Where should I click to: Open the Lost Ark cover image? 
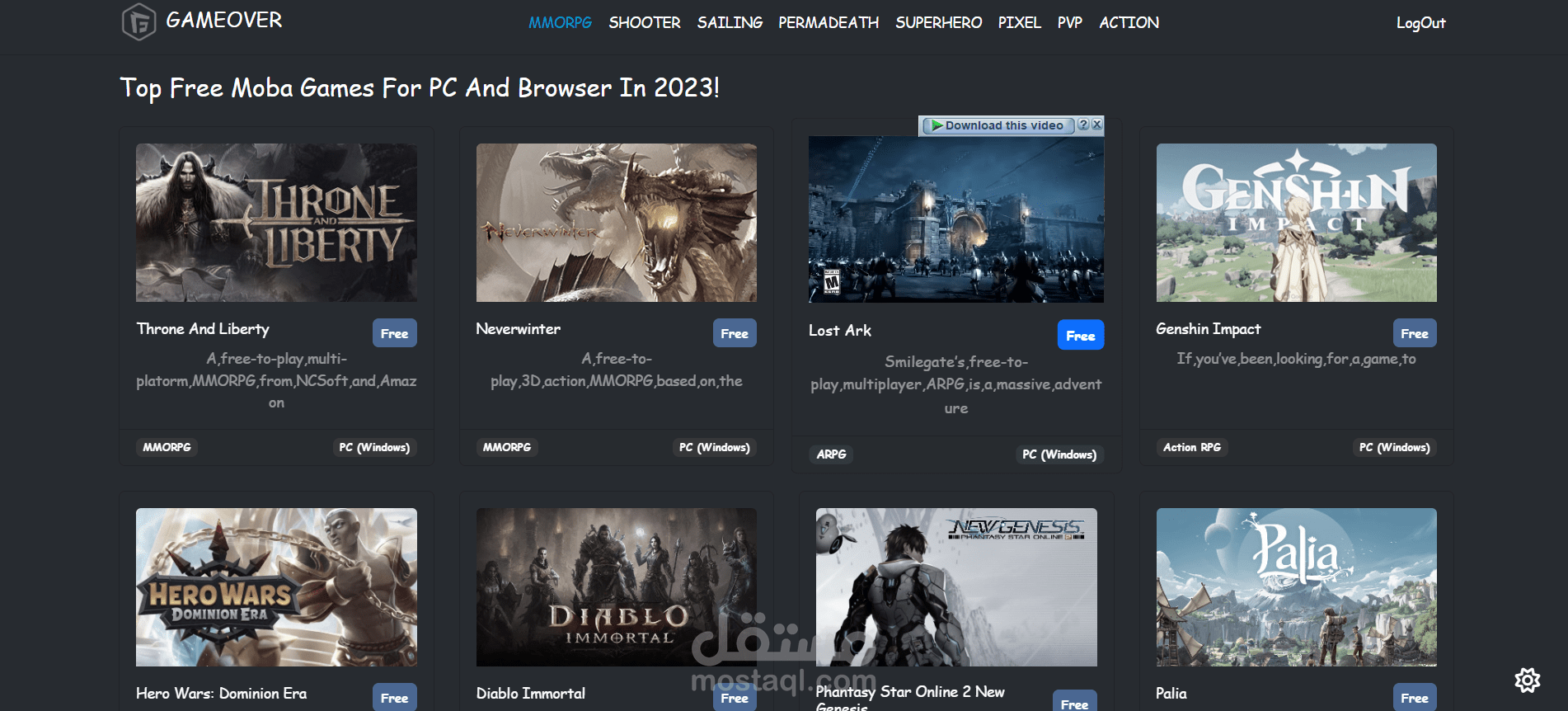956,219
